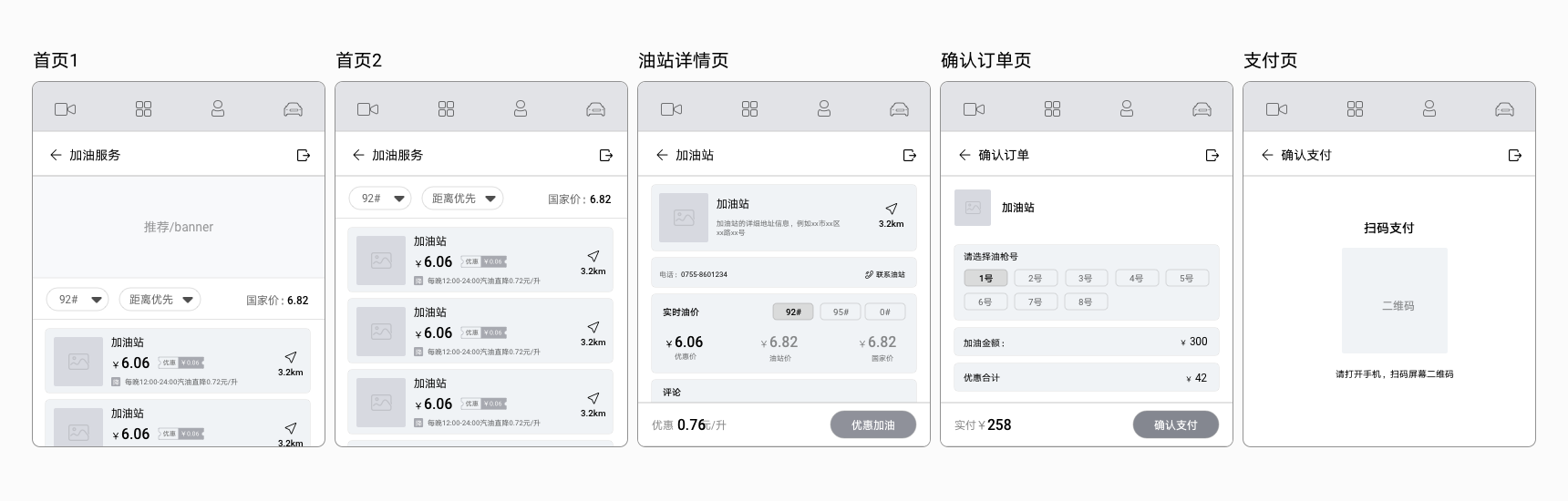
Task: Click the 确认支付 button
Action: [x=1176, y=424]
